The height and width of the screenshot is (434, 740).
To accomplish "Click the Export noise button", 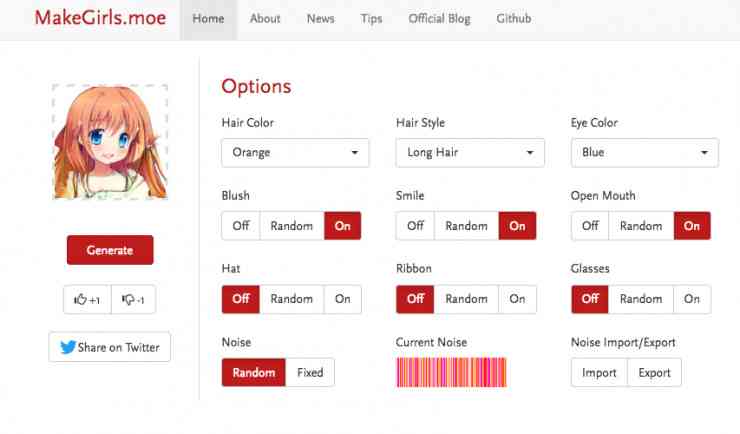I will click(x=655, y=373).
